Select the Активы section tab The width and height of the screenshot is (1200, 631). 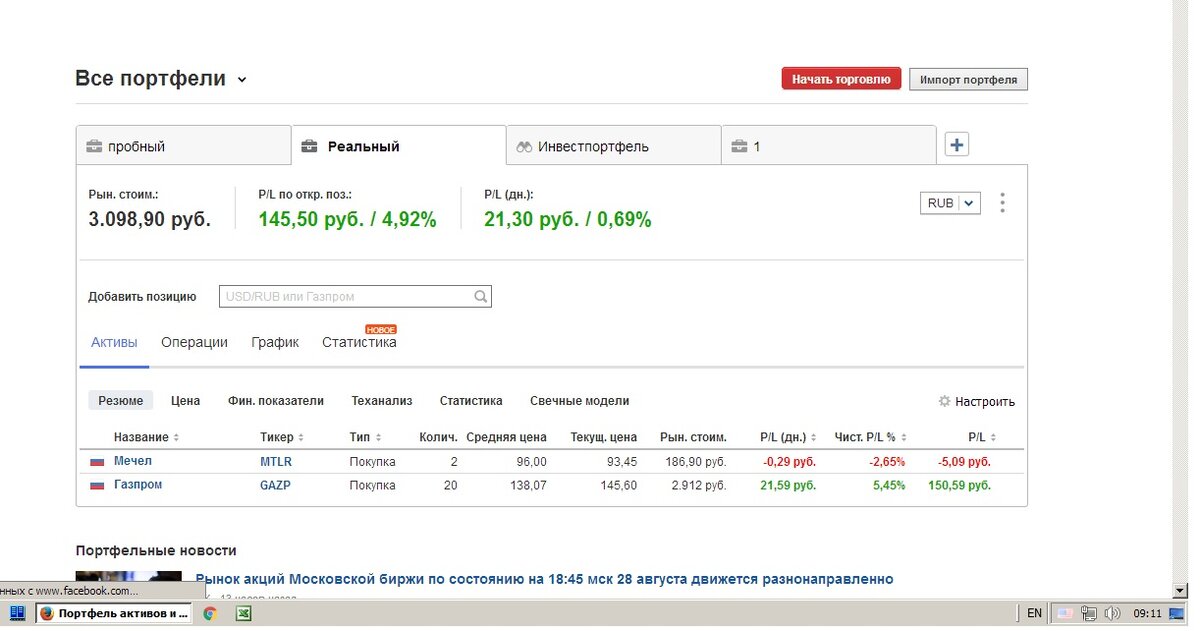[114, 342]
